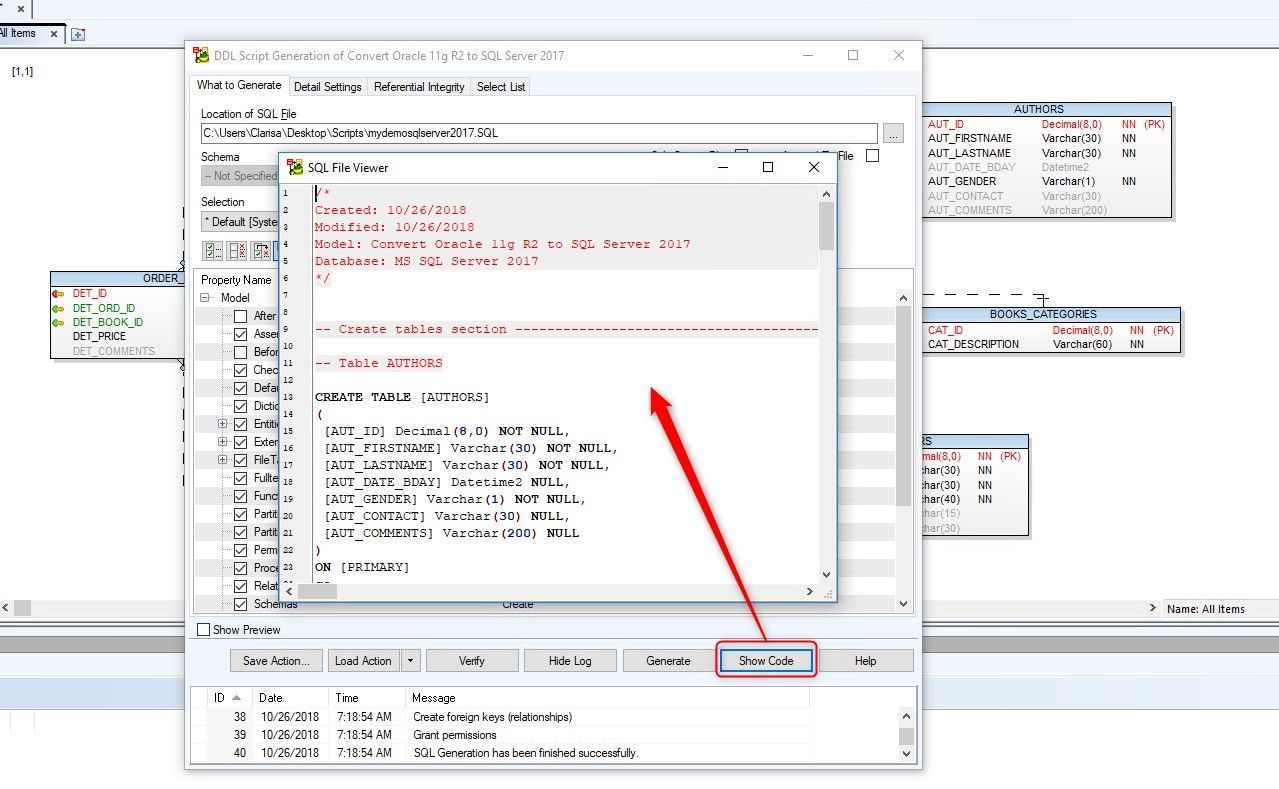Viewport: 1279px width, 789px height.
Task: Open the Select List tab
Action: [x=501, y=87]
